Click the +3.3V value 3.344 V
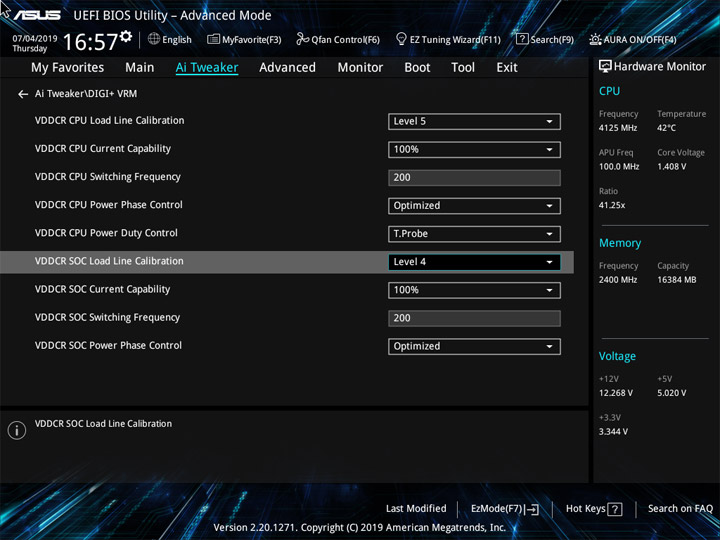Image resolution: width=720 pixels, height=540 pixels. coord(613,432)
